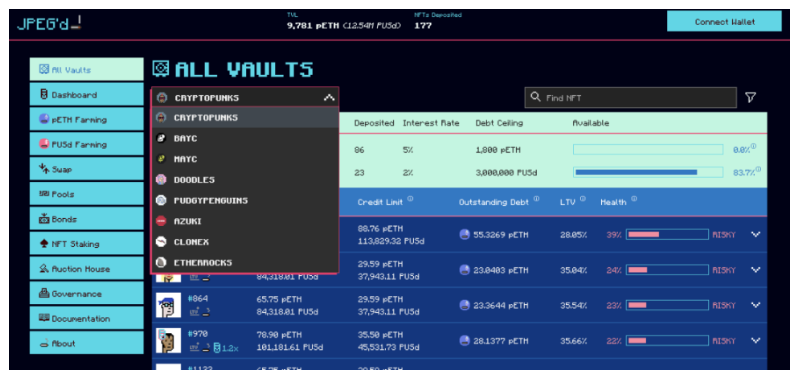Select PUDGYPENGUINS from collection list
The height and width of the screenshot is (373, 797).
pos(245,201)
